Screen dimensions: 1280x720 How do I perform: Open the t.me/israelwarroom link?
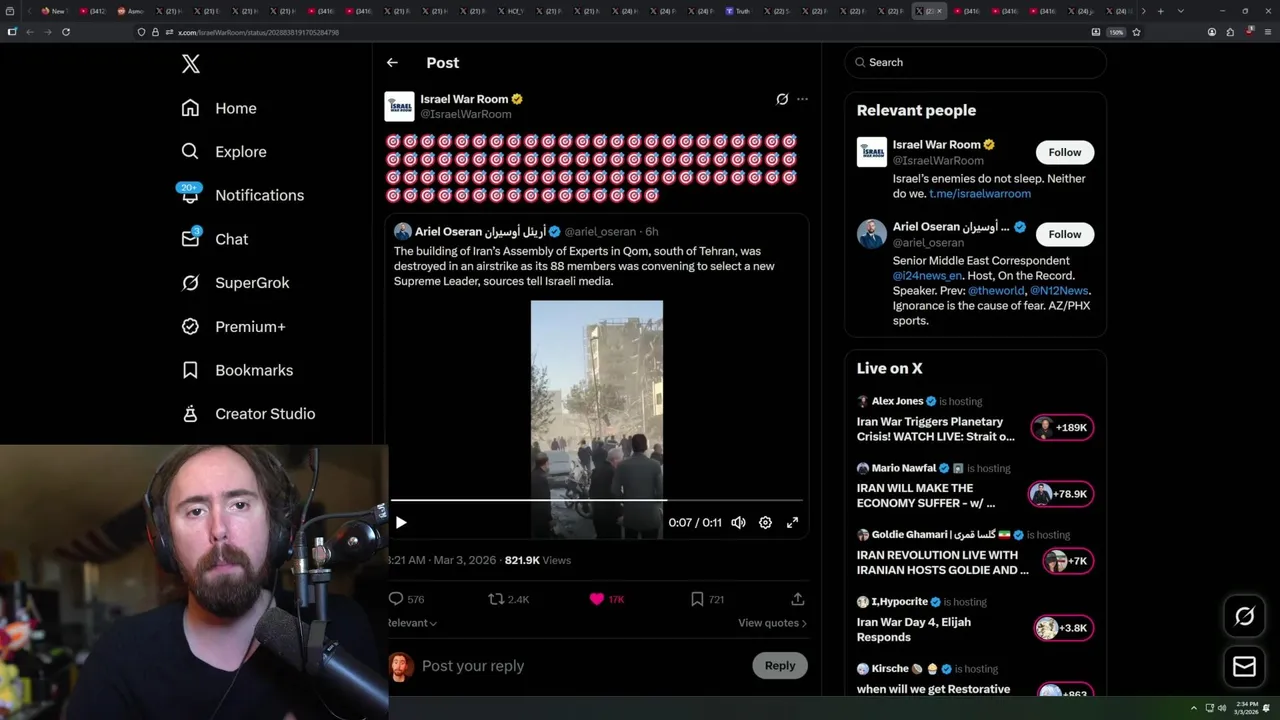point(980,194)
